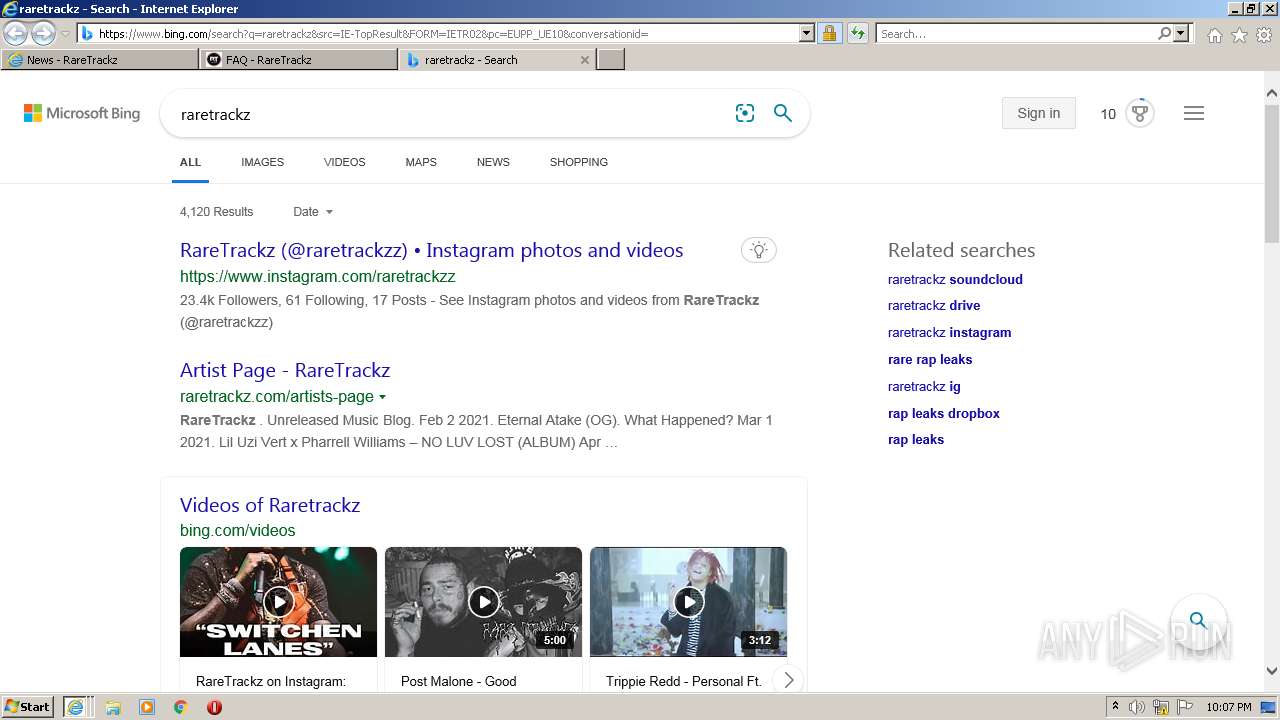Click the next arrow in video carousel
The height and width of the screenshot is (720, 1280).
[788, 680]
